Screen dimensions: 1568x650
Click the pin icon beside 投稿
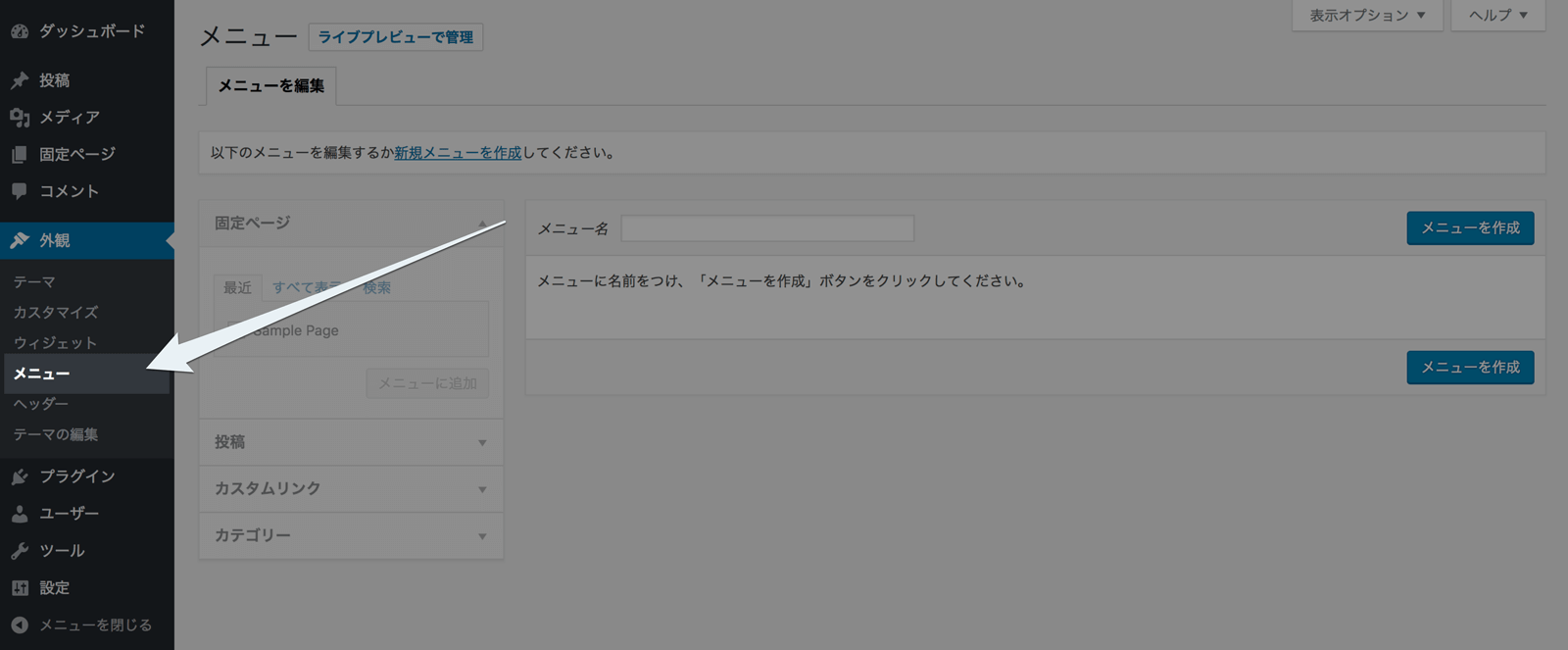tap(20, 80)
